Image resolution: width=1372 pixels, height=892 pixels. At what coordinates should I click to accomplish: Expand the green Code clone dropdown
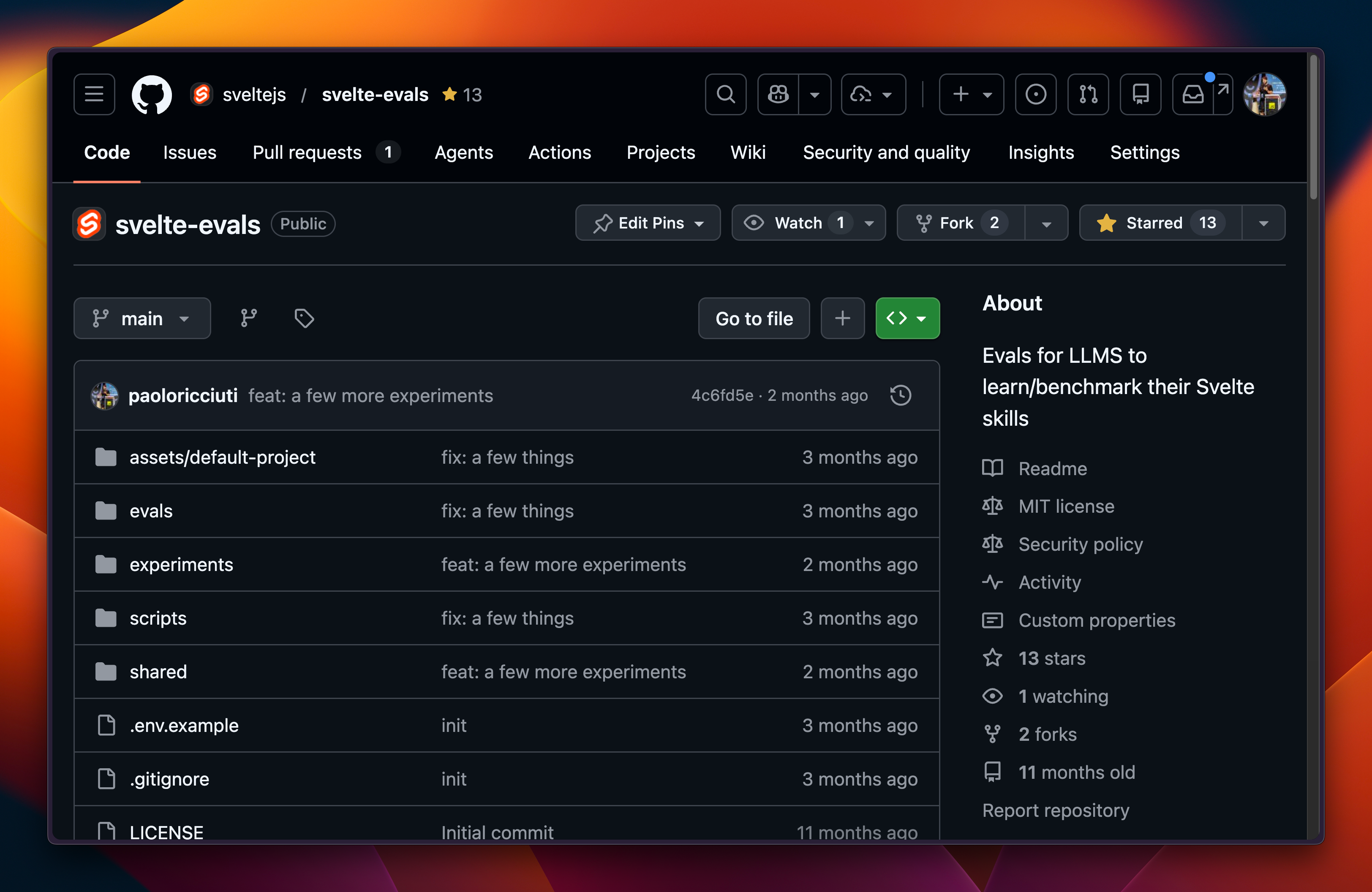(907, 318)
